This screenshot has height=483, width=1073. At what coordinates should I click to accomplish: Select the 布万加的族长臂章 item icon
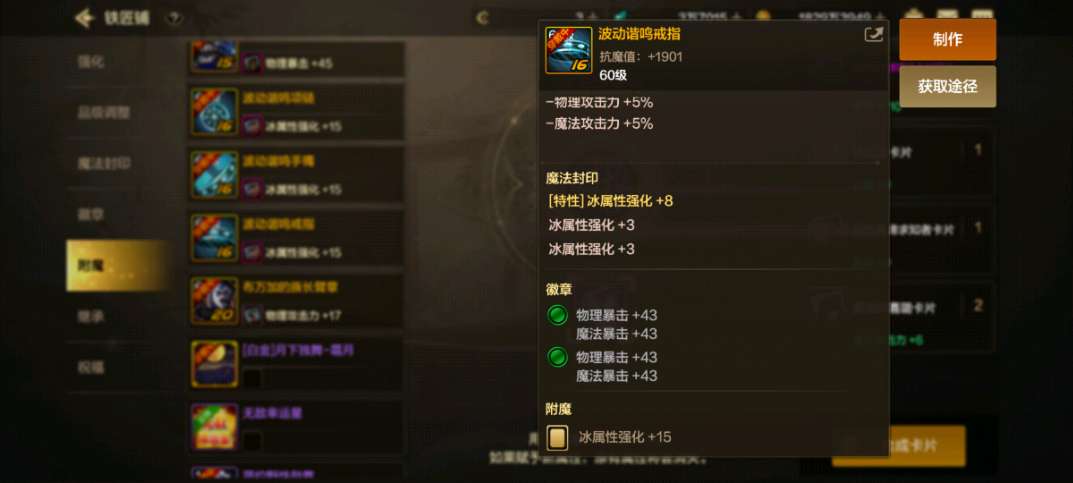coord(214,300)
